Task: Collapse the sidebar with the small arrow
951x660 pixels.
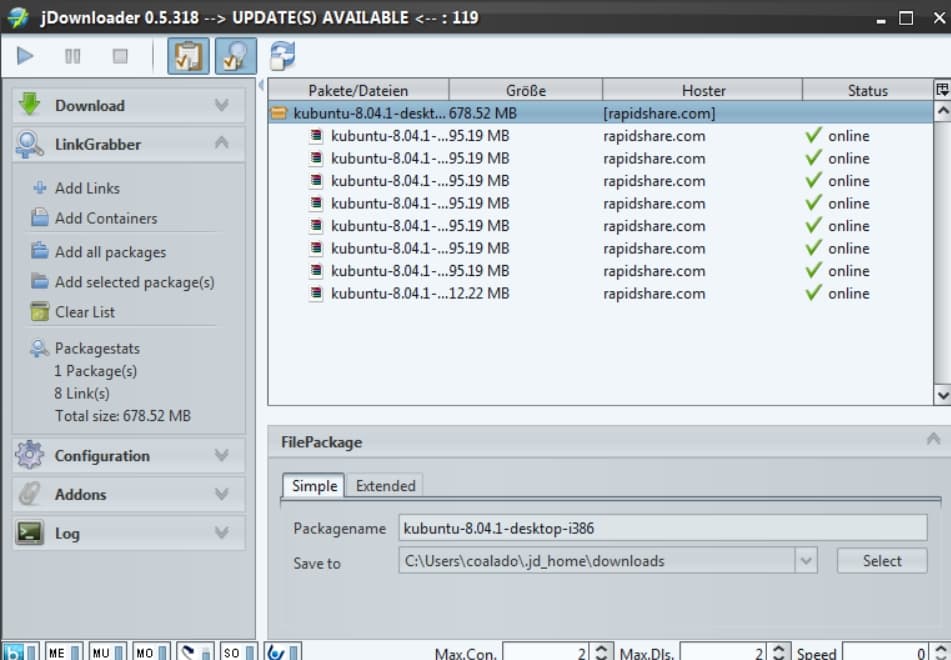Action: pos(261,85)
